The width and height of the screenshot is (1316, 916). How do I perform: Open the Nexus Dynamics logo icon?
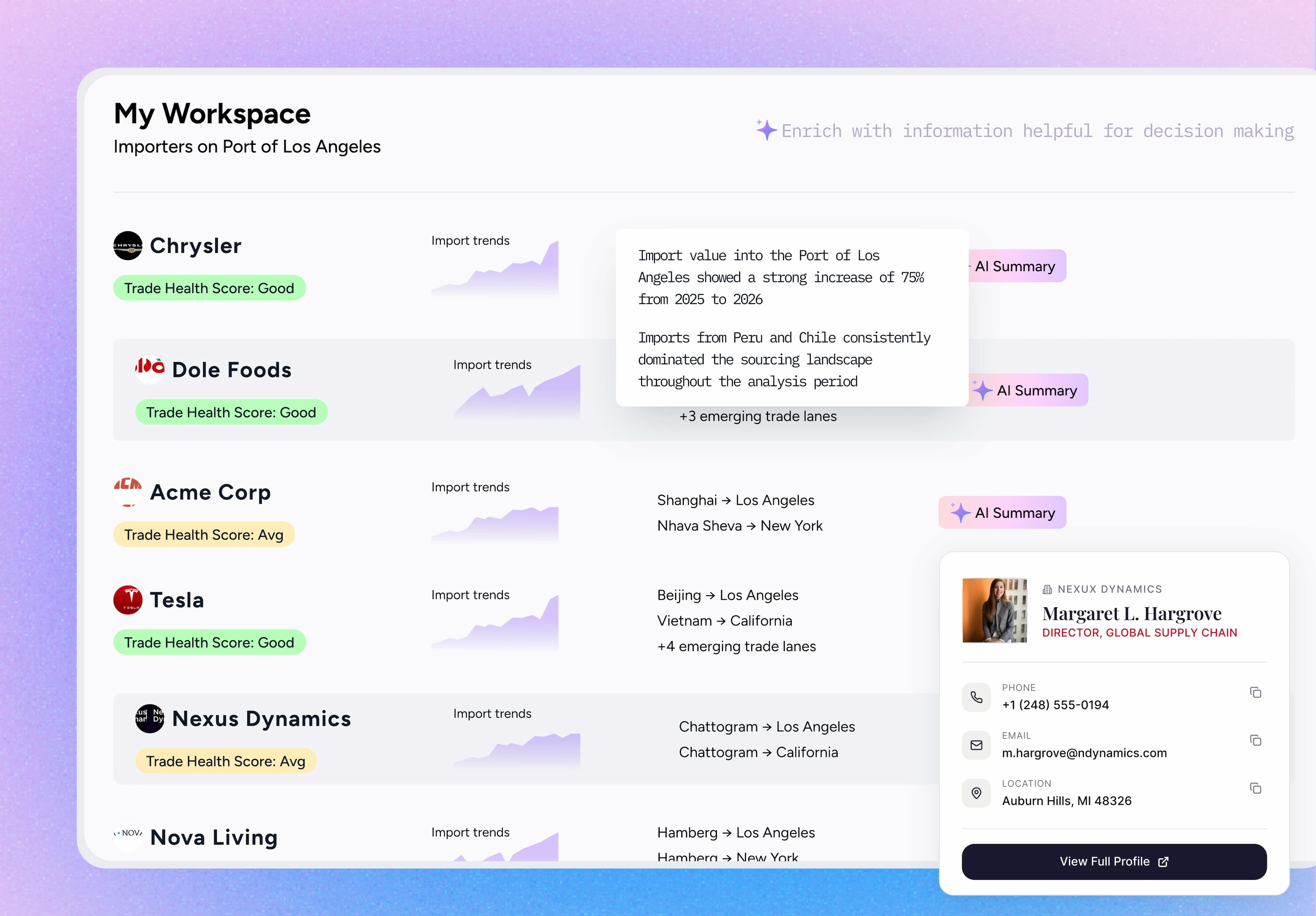pos(150,718)
